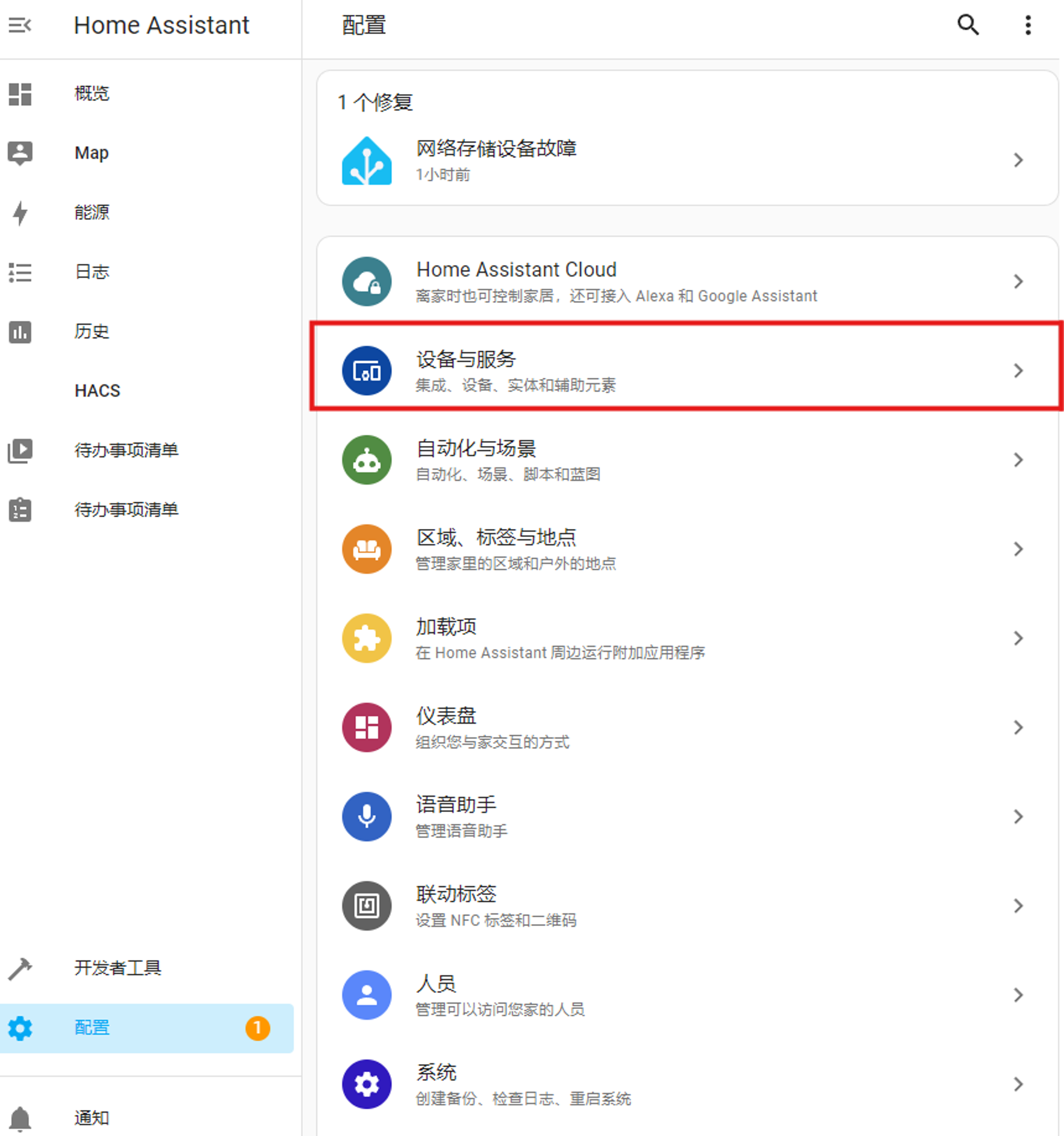This screenshot has height=1136, width=1064.
Task: Open the three-dot overflow menu
Action: tap(1027, 25)
